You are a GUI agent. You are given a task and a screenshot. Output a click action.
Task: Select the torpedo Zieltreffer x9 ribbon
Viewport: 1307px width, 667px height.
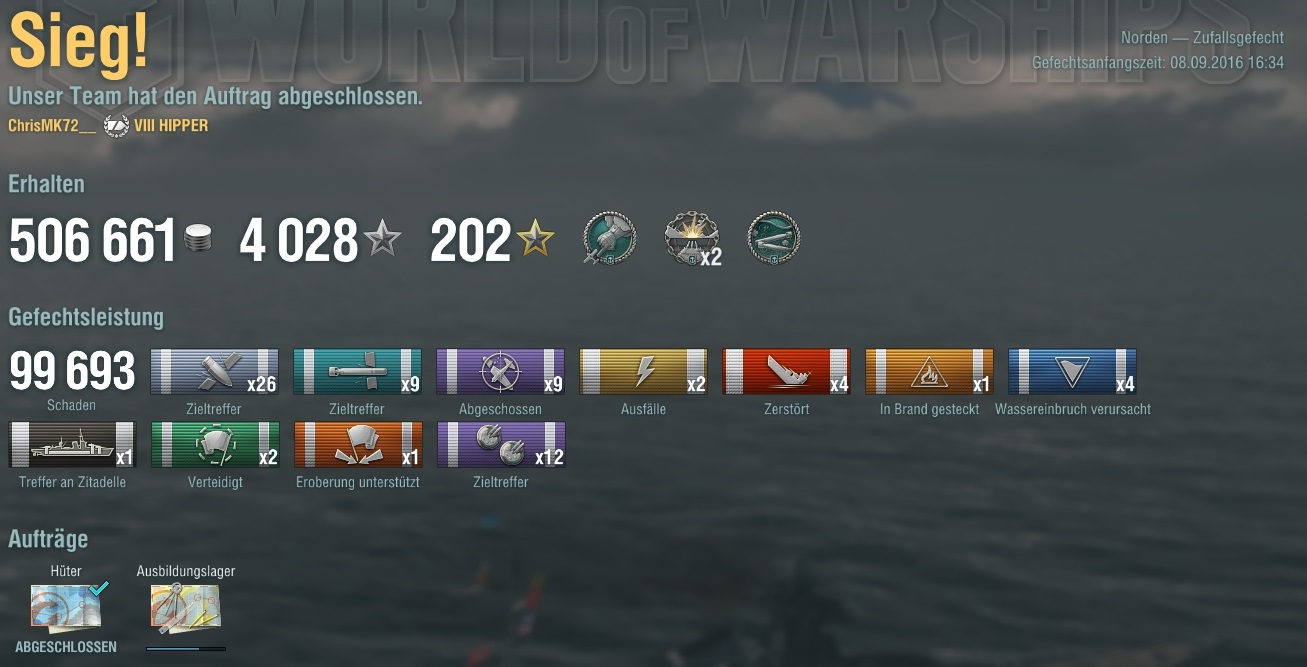(x=357, y=372)
